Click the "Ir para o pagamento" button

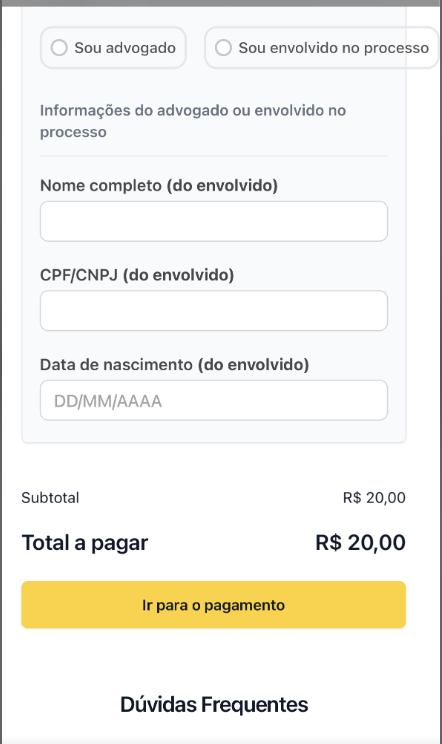pyautogui.click(x=213, y=605)
